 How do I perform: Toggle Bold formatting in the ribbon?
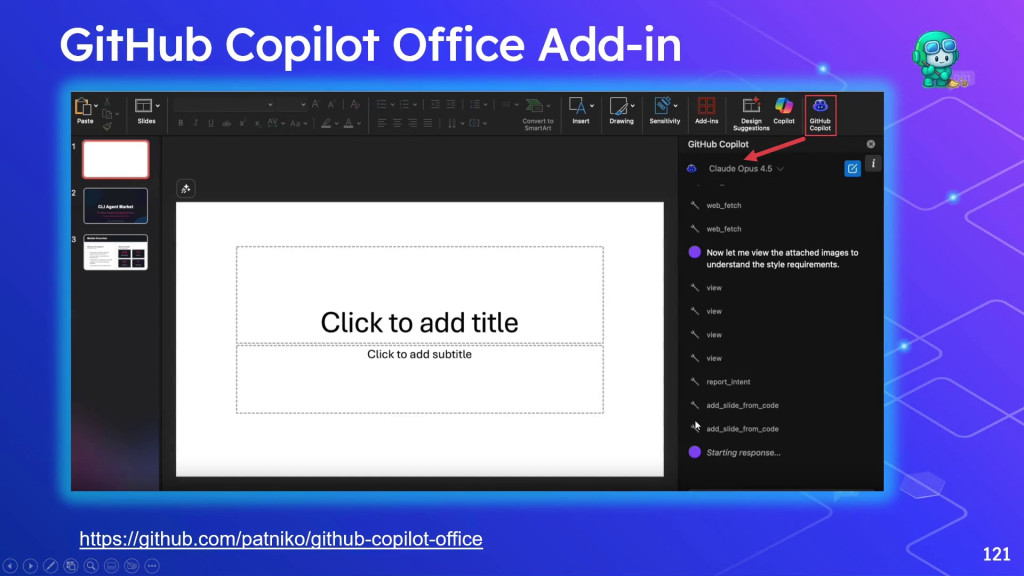180,123
